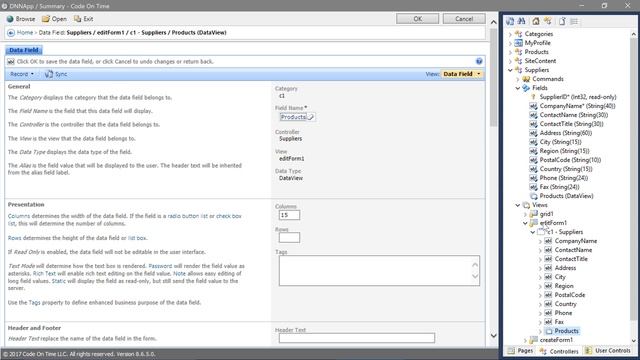The width and height of the screenshot is (640, 360).
Task: Click the new page icon in the explorer
Action: 562,21
